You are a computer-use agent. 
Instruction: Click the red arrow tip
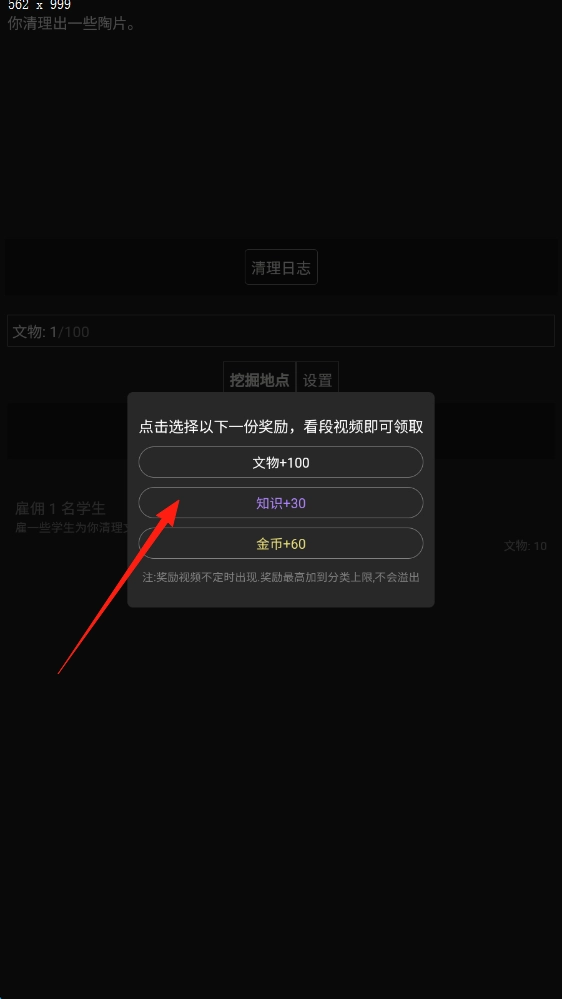[x=177, y=500]
